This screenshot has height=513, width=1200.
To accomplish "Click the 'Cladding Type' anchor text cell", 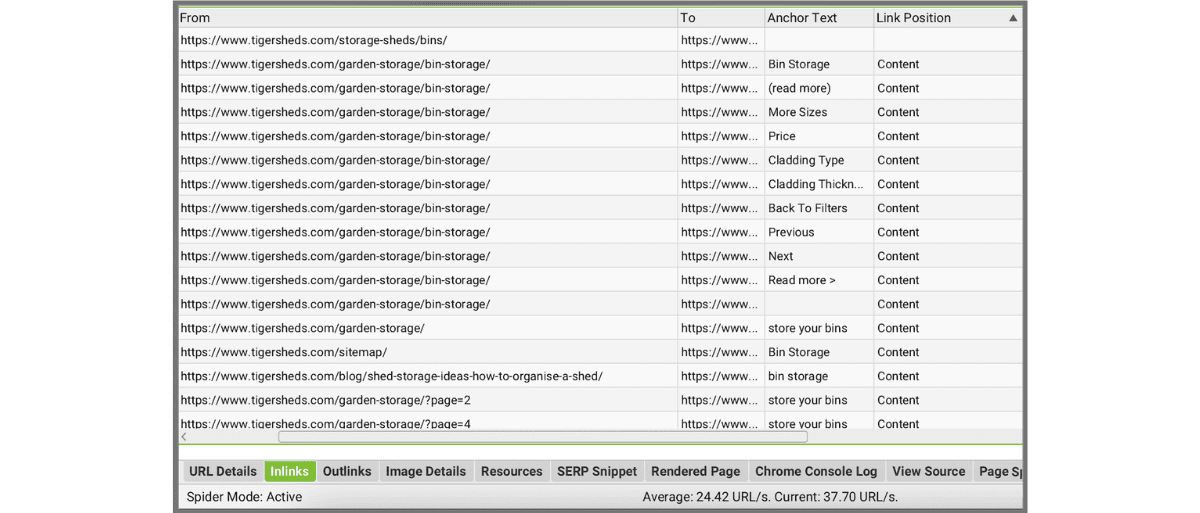I will coord(819,160).
